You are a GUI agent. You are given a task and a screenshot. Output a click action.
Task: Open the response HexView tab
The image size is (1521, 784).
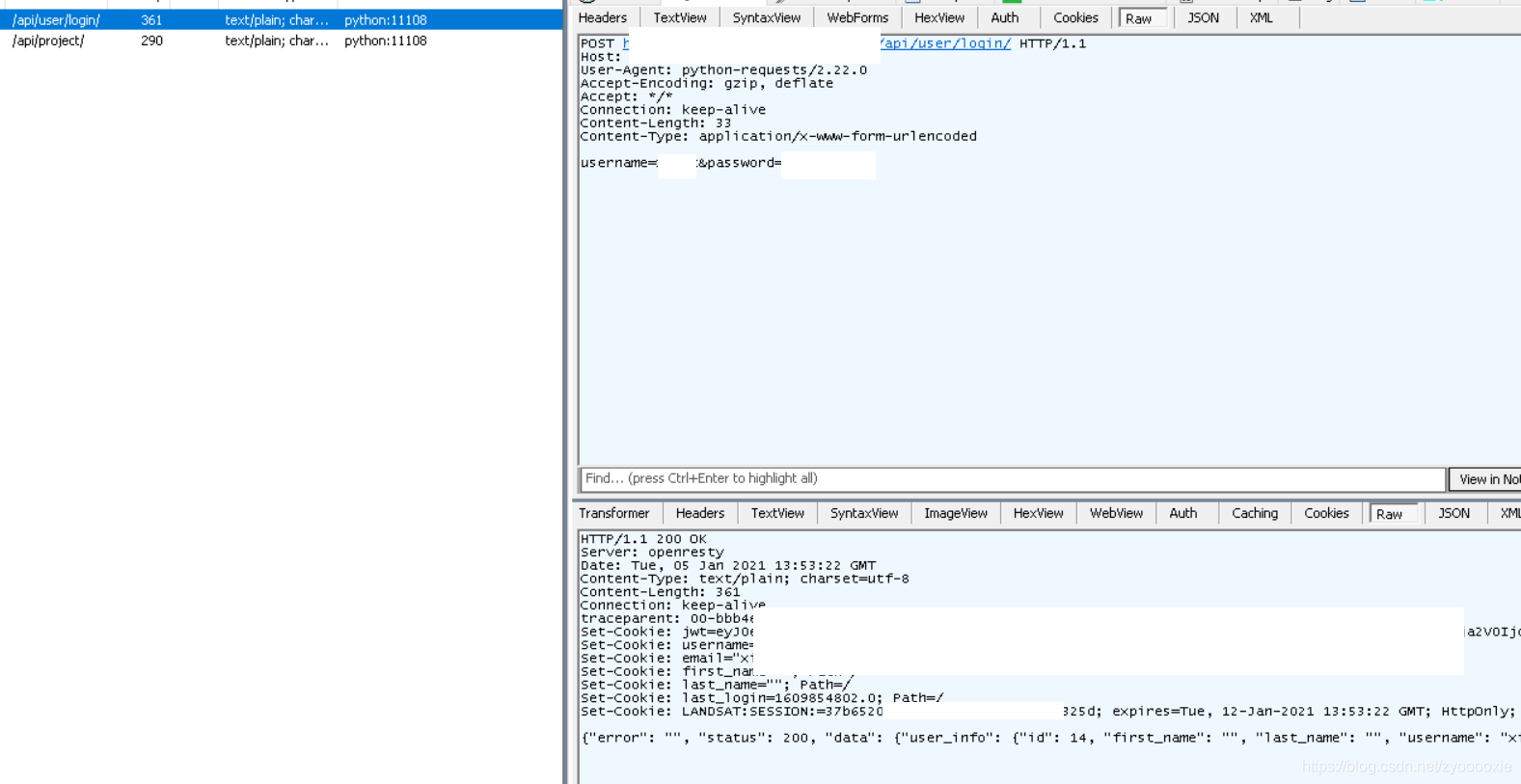[1038, 513]
